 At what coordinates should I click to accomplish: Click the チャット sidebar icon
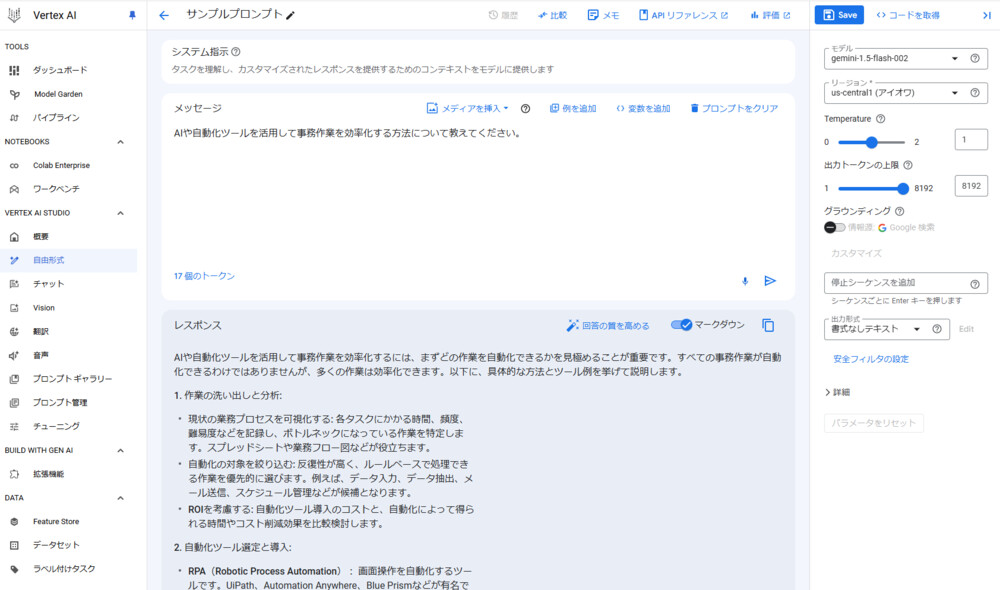[x=14, y=284]
